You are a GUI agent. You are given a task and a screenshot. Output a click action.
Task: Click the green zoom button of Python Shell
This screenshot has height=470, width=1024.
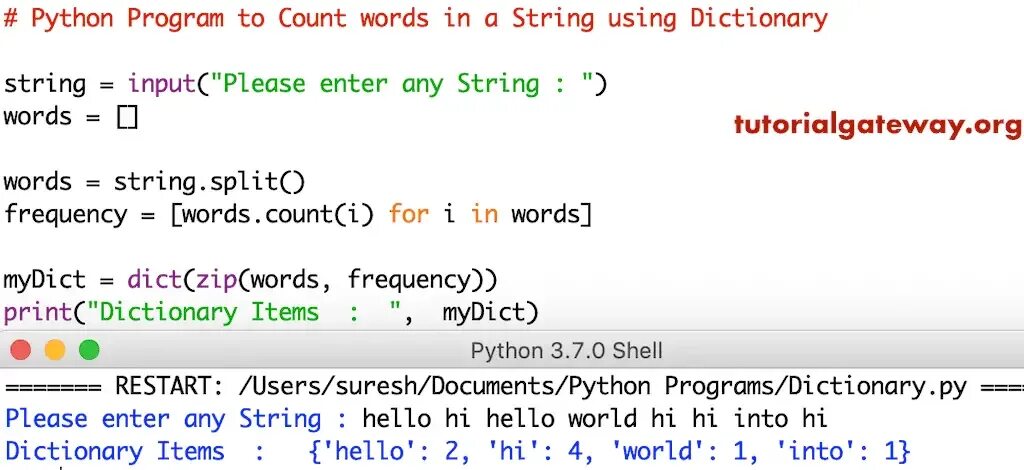coord(89,350)
